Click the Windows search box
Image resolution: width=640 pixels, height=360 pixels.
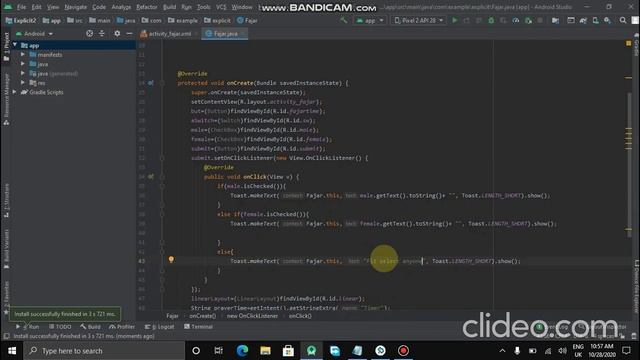pyautogui.click(x=104, y=351)
